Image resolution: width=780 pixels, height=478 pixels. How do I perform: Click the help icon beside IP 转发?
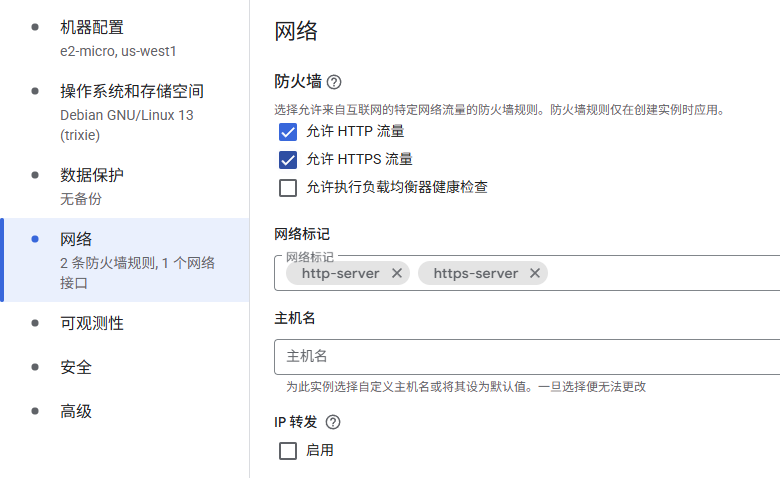tap(333, 422)
